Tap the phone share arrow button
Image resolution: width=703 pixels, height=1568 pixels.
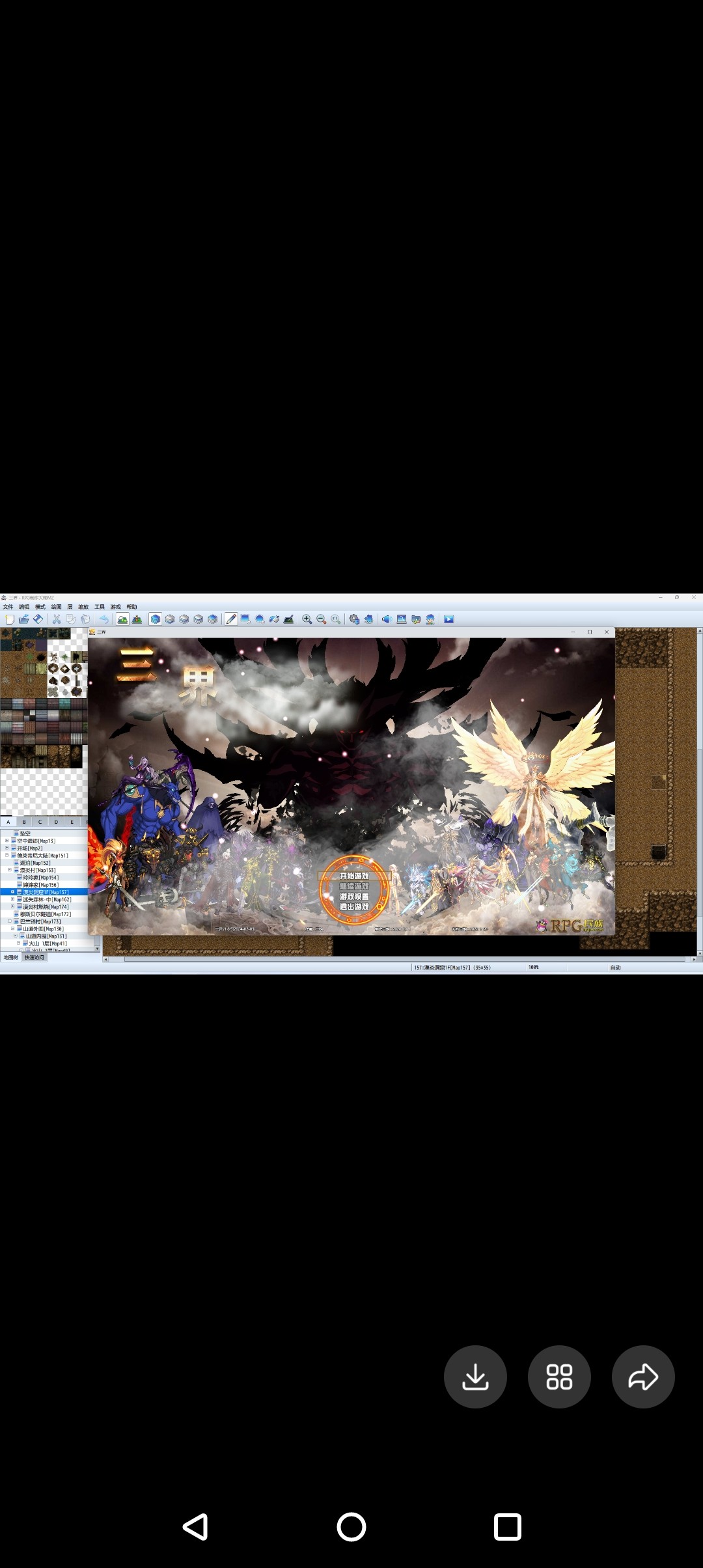coord(643,1377)
